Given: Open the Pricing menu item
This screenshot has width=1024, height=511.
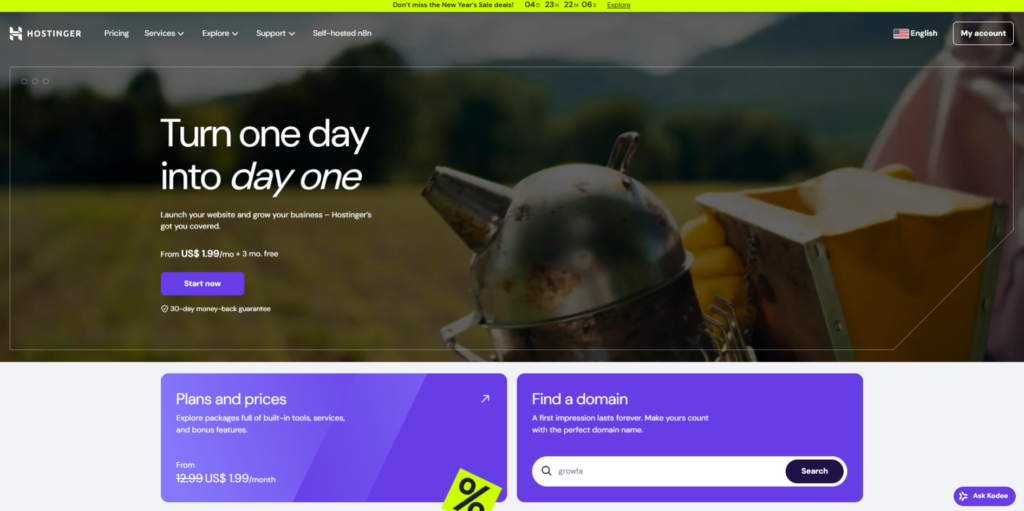Looking at the screenshot, I should coord(116,33).
